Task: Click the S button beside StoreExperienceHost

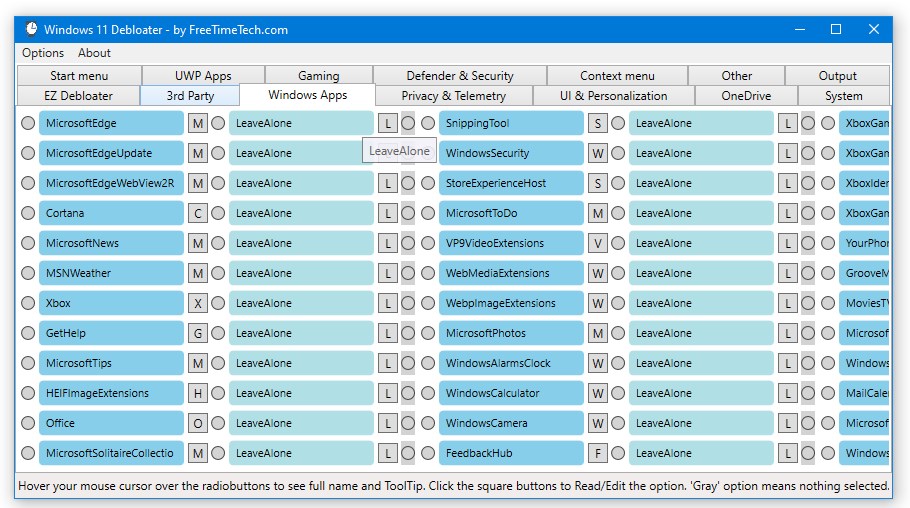Action: [x=598, y=183]
